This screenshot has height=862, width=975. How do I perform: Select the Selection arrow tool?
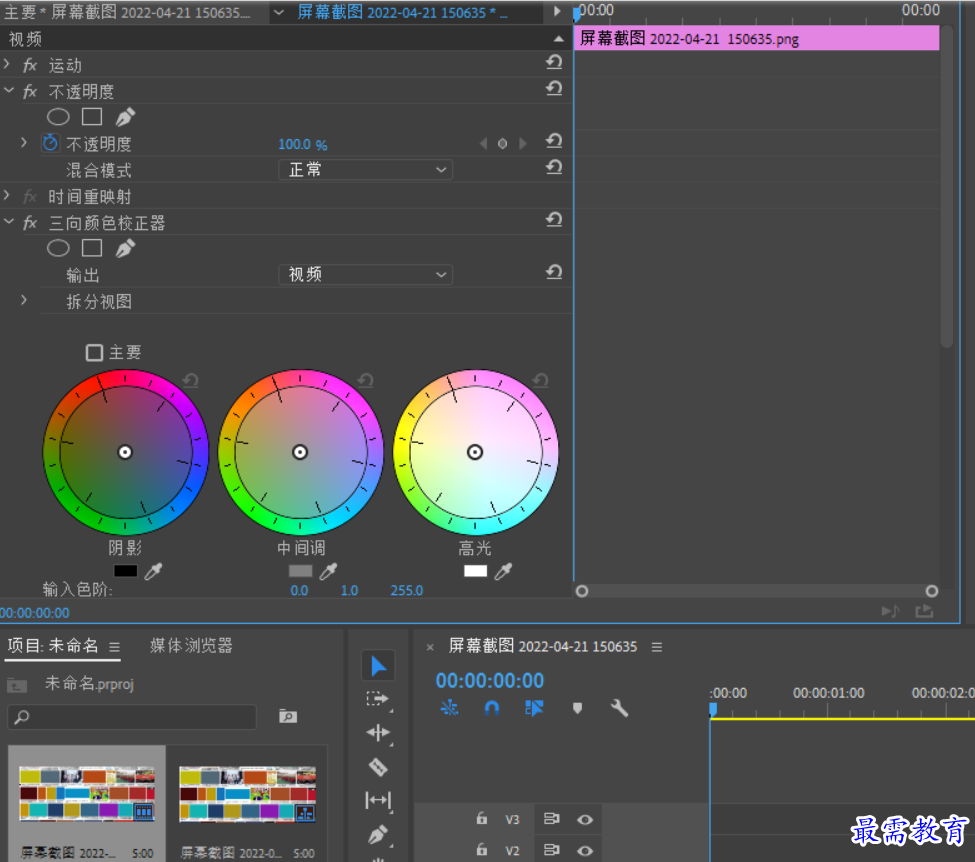pyautogui.click(x=378, y=666)
